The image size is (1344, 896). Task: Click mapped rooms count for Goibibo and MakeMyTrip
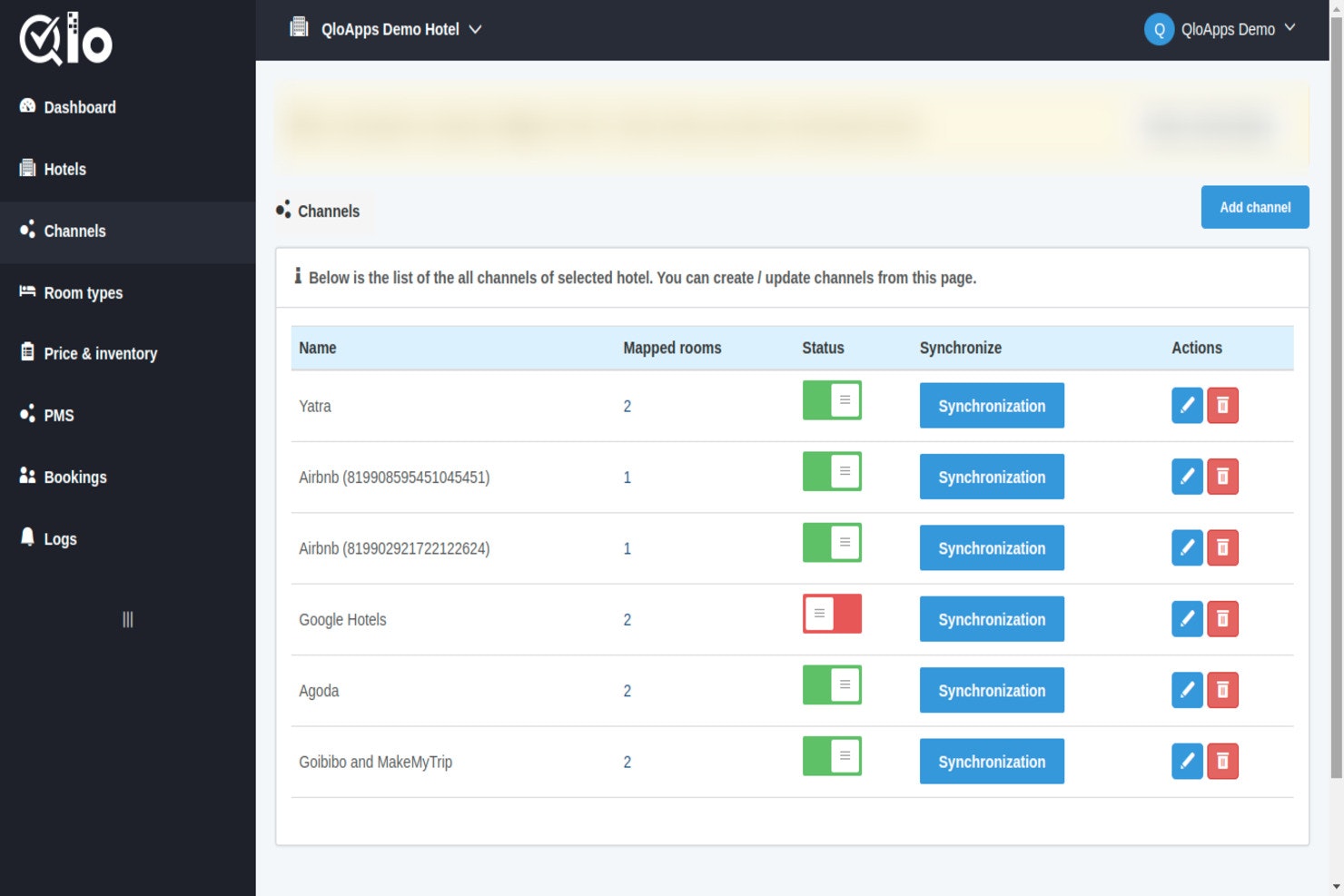[627, 762]
